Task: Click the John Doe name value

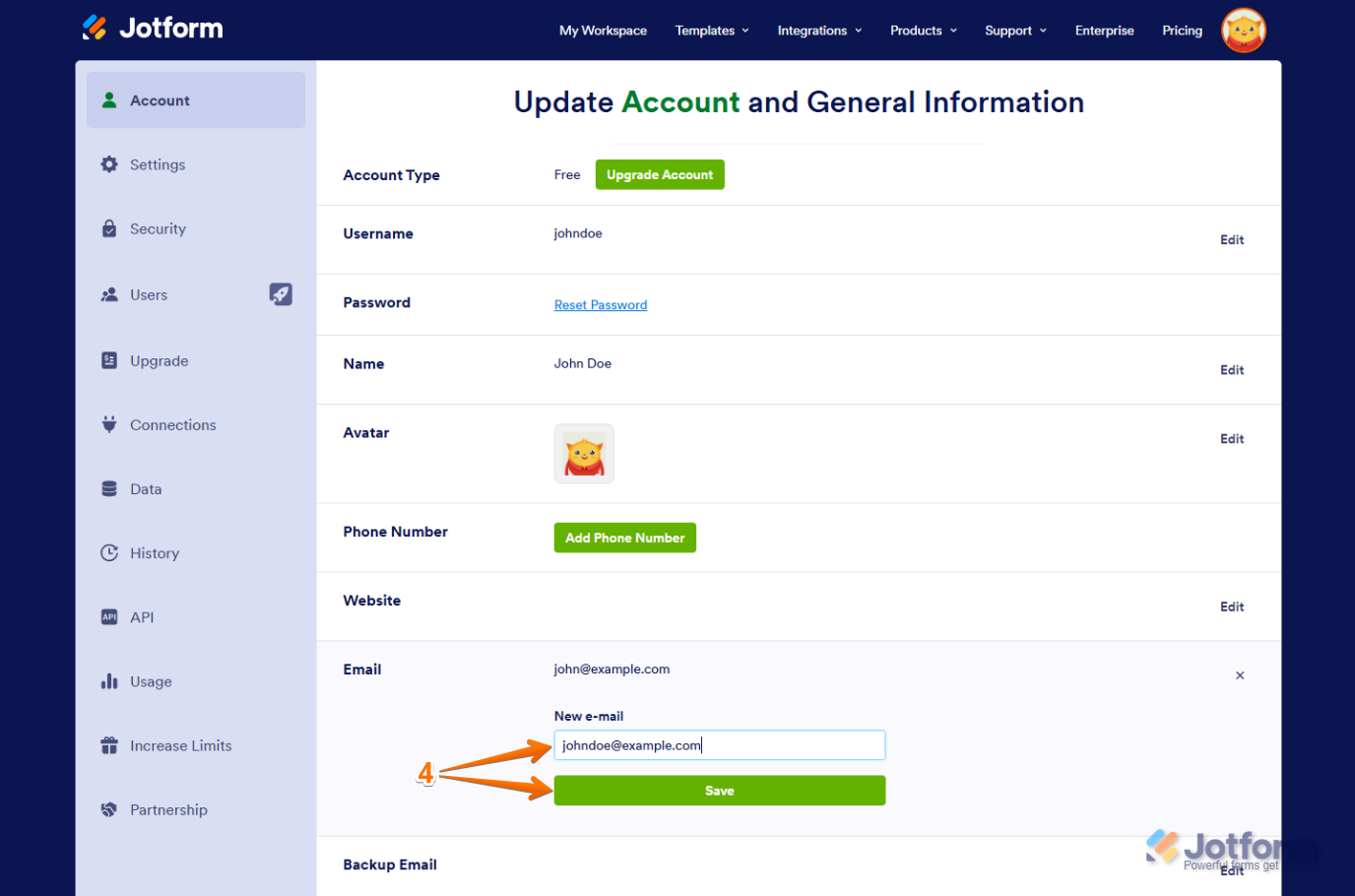Action: pyautogui.click(x=583, y=363)
